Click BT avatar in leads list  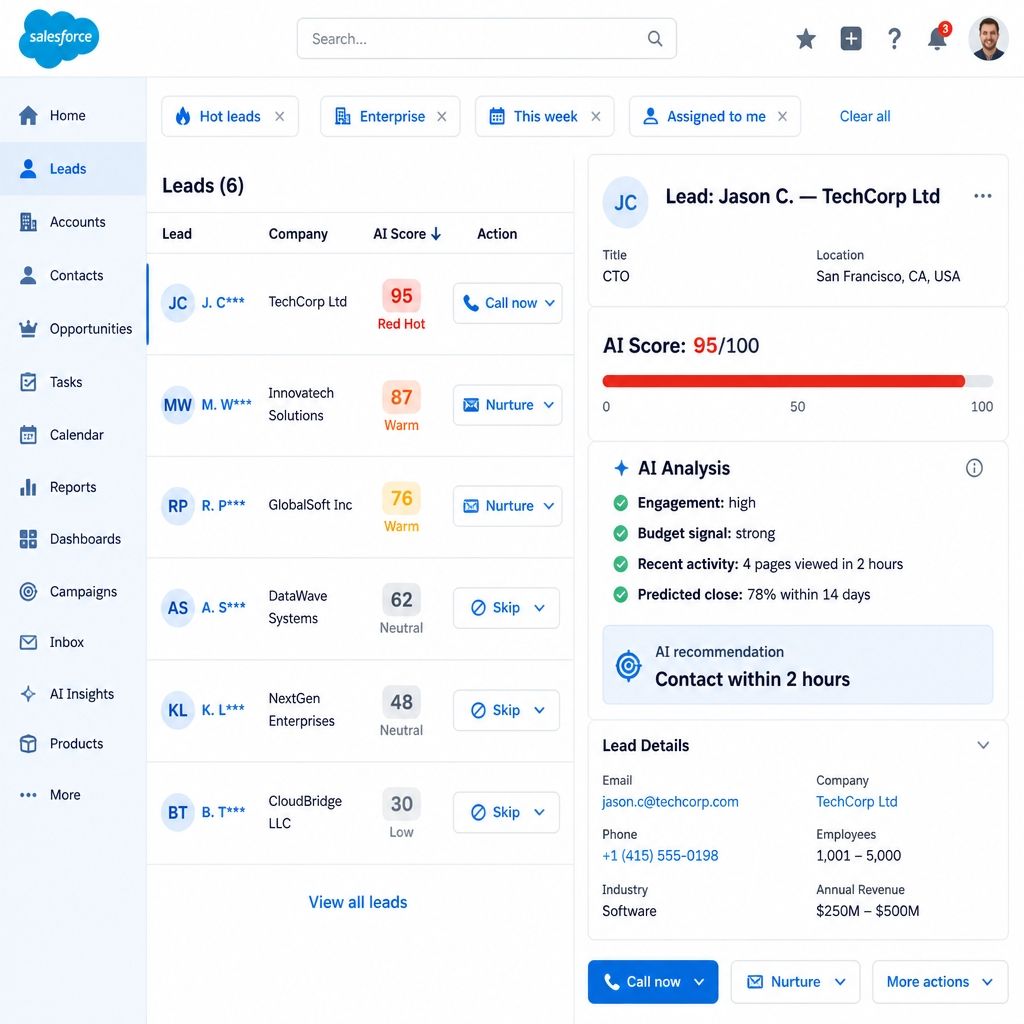coord(178,812)
